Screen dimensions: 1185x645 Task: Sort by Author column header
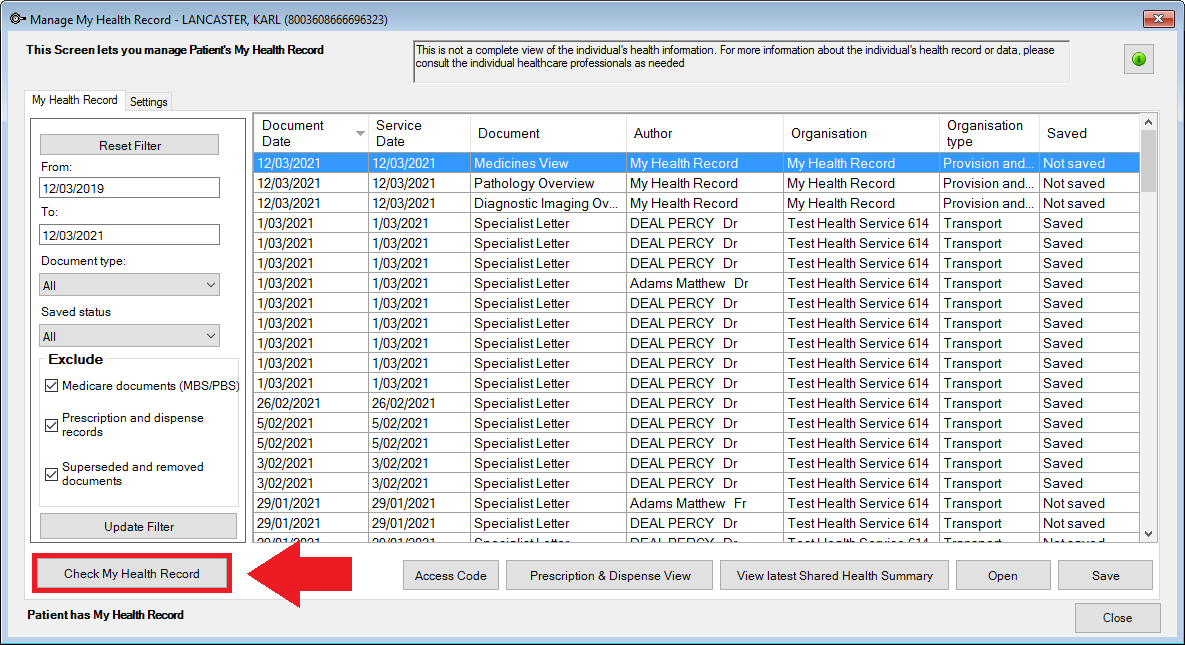pos(704,133)
